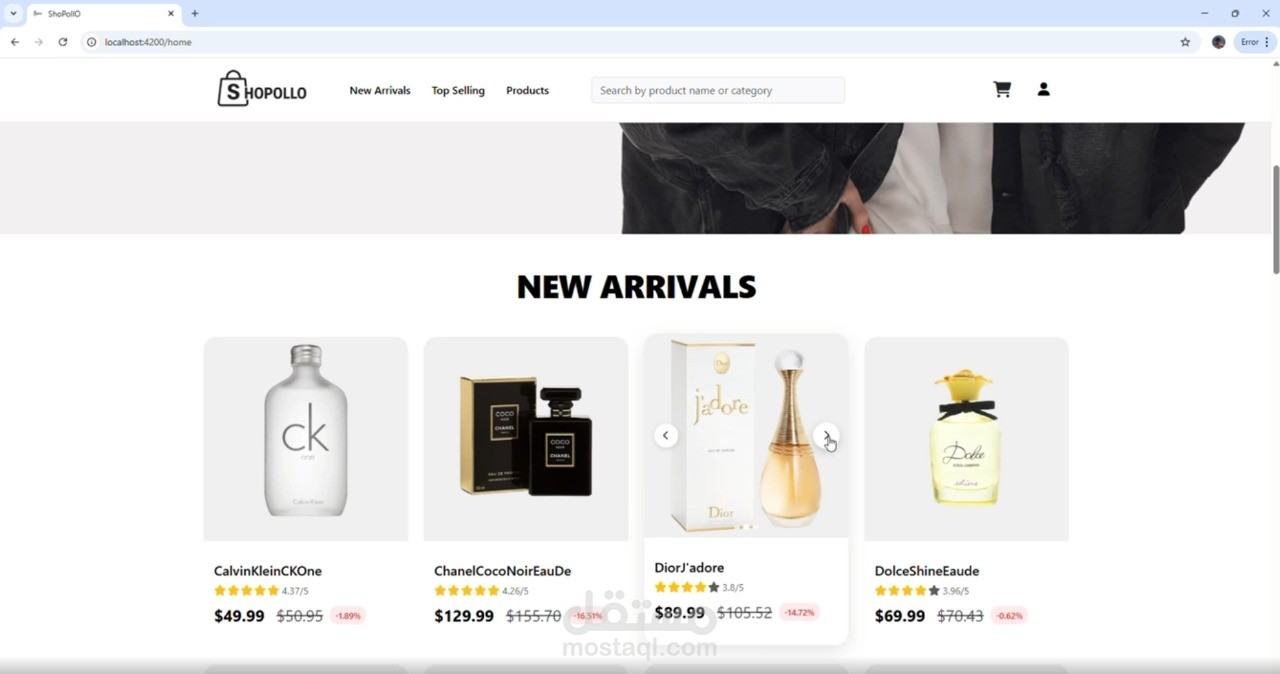Screen dimensions: 1280x674
Task: View site information icon in address bar
Action: [x=91, y=42]
